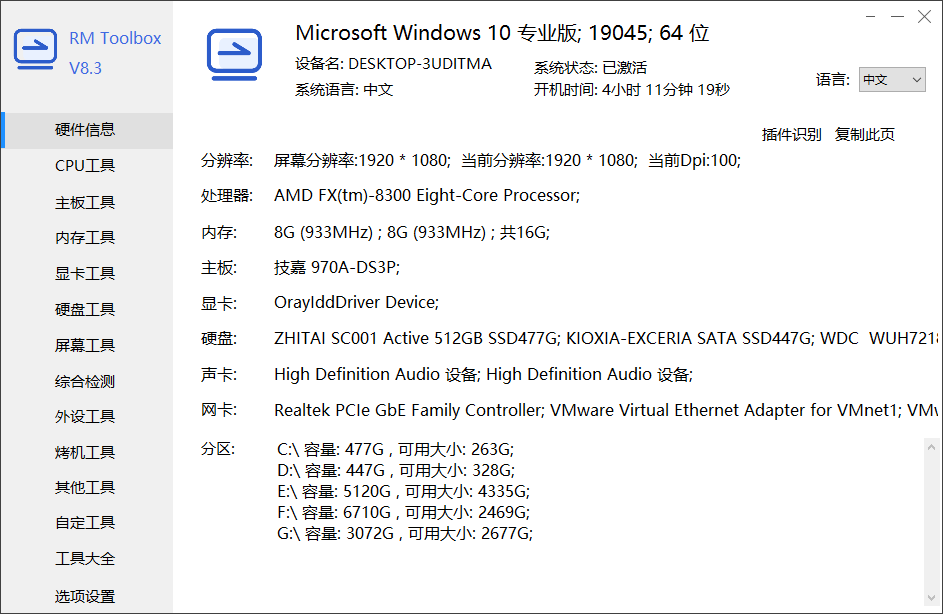Viewport: 943px width, 614px height.
Task: Click 插件识别 plugin detection link
Action: coord(791,134)
